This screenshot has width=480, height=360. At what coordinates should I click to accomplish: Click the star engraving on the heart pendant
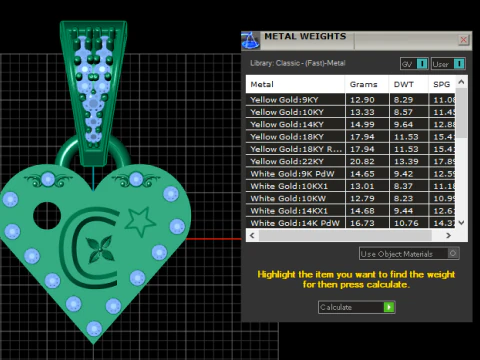pyautogui.click(x=140, y=221)
